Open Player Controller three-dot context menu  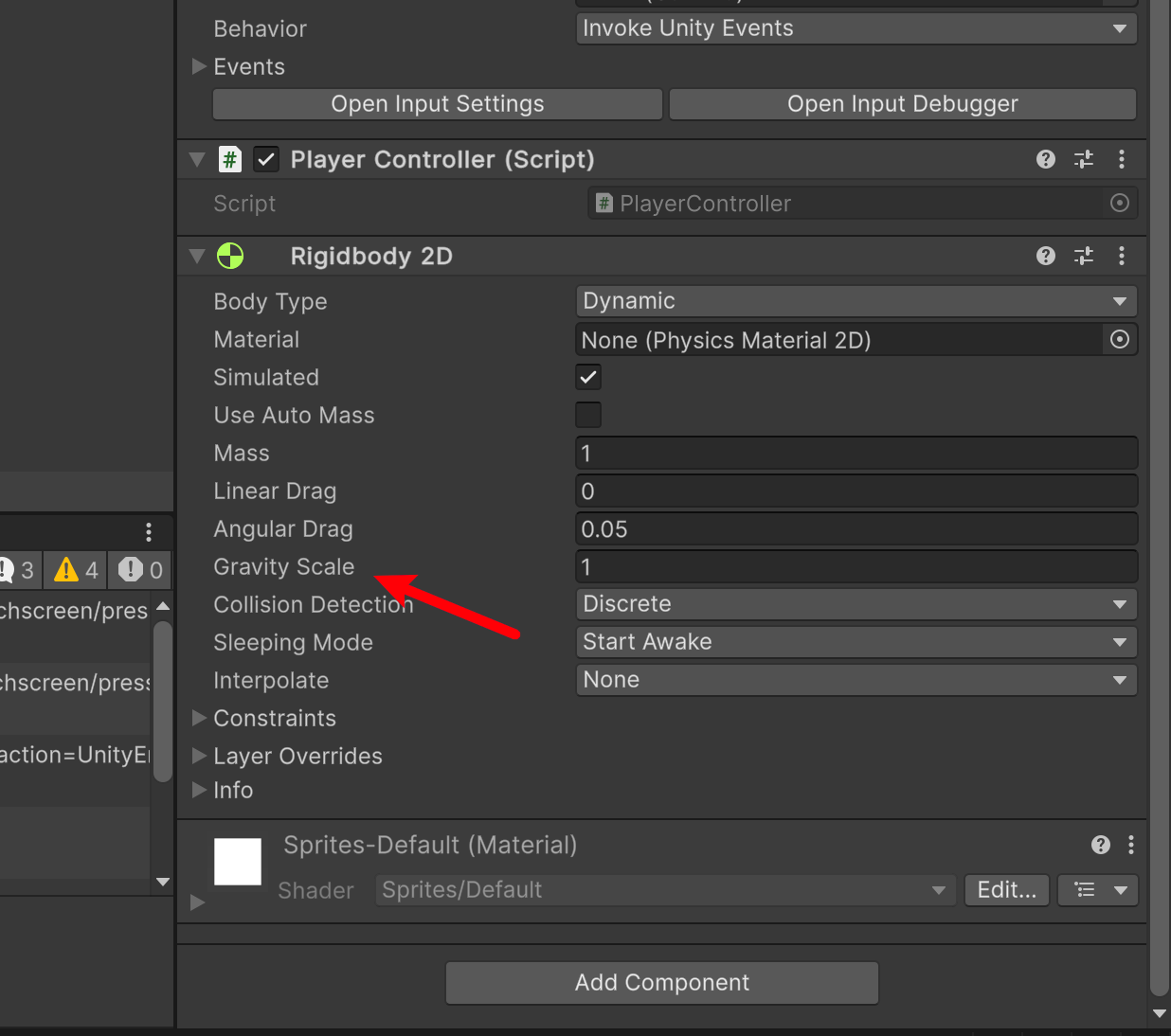(x=1122, y=159)
